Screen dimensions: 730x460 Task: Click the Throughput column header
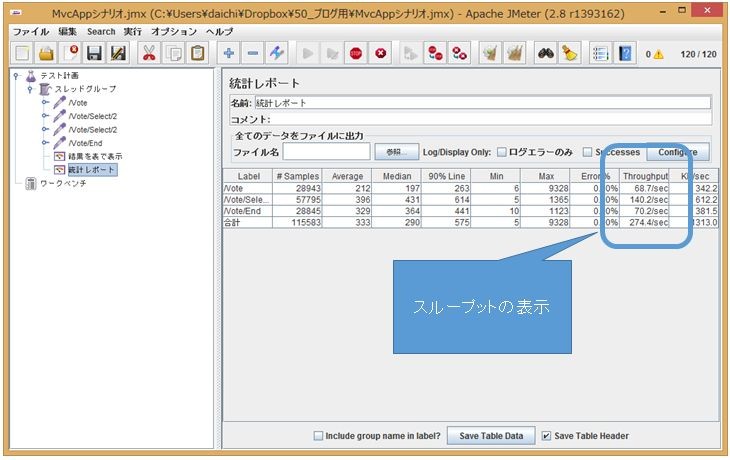(x=645, y=176)
